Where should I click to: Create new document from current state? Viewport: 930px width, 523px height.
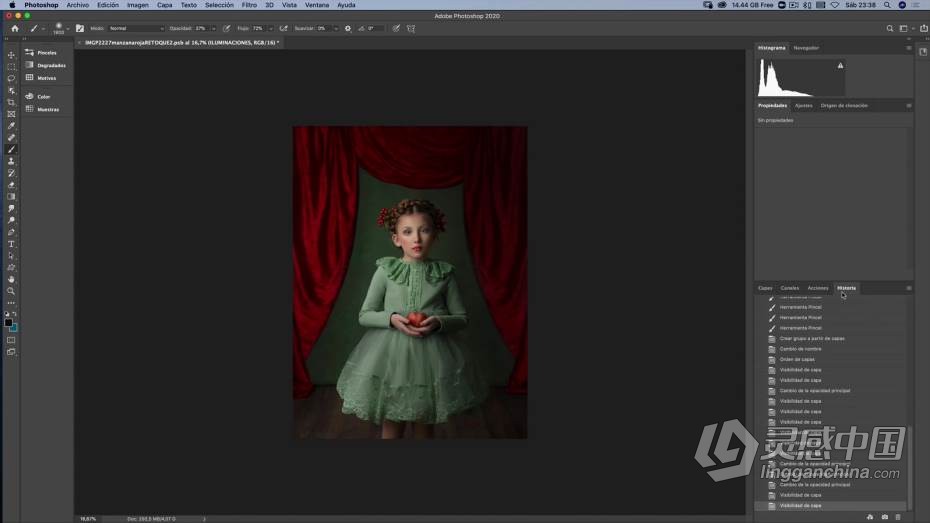(x=870, y=517)
